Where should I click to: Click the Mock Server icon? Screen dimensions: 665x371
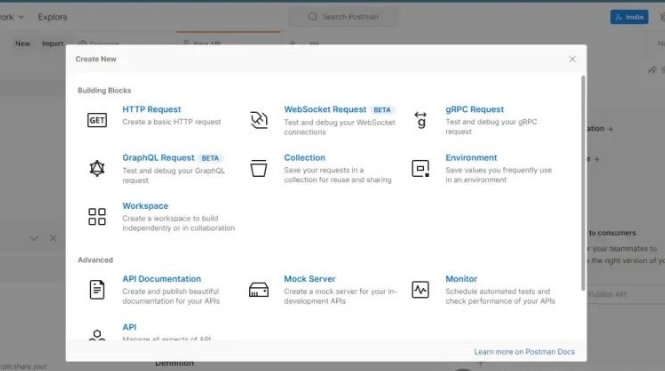pos(258,290)
